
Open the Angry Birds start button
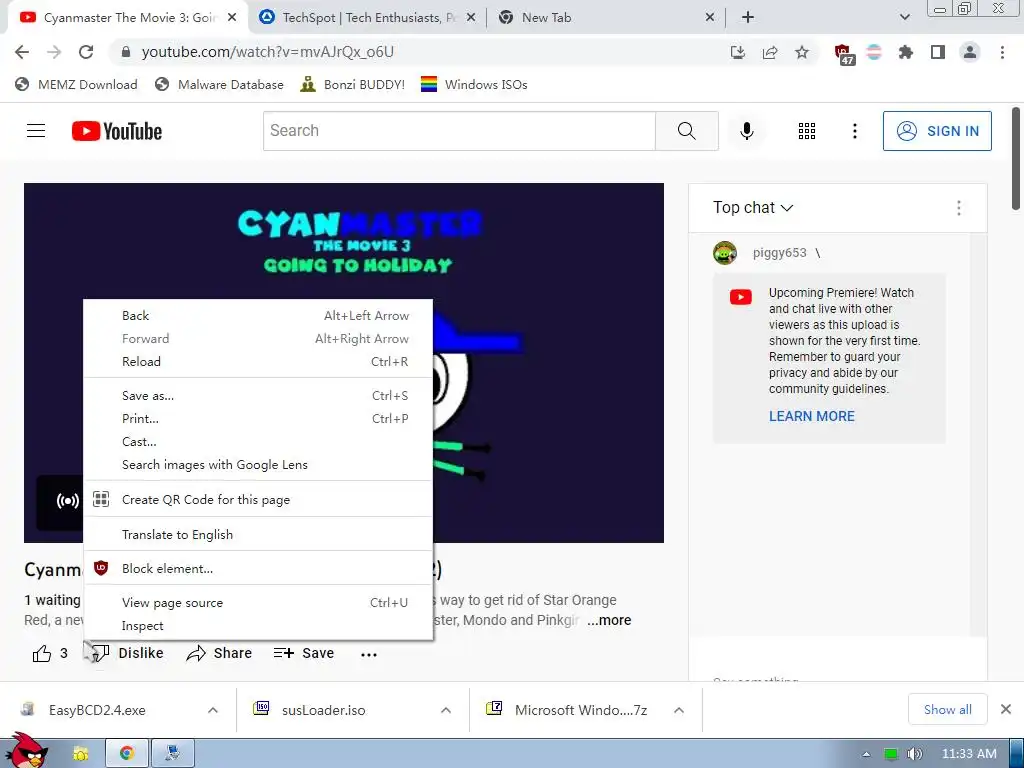click(26, 751)
